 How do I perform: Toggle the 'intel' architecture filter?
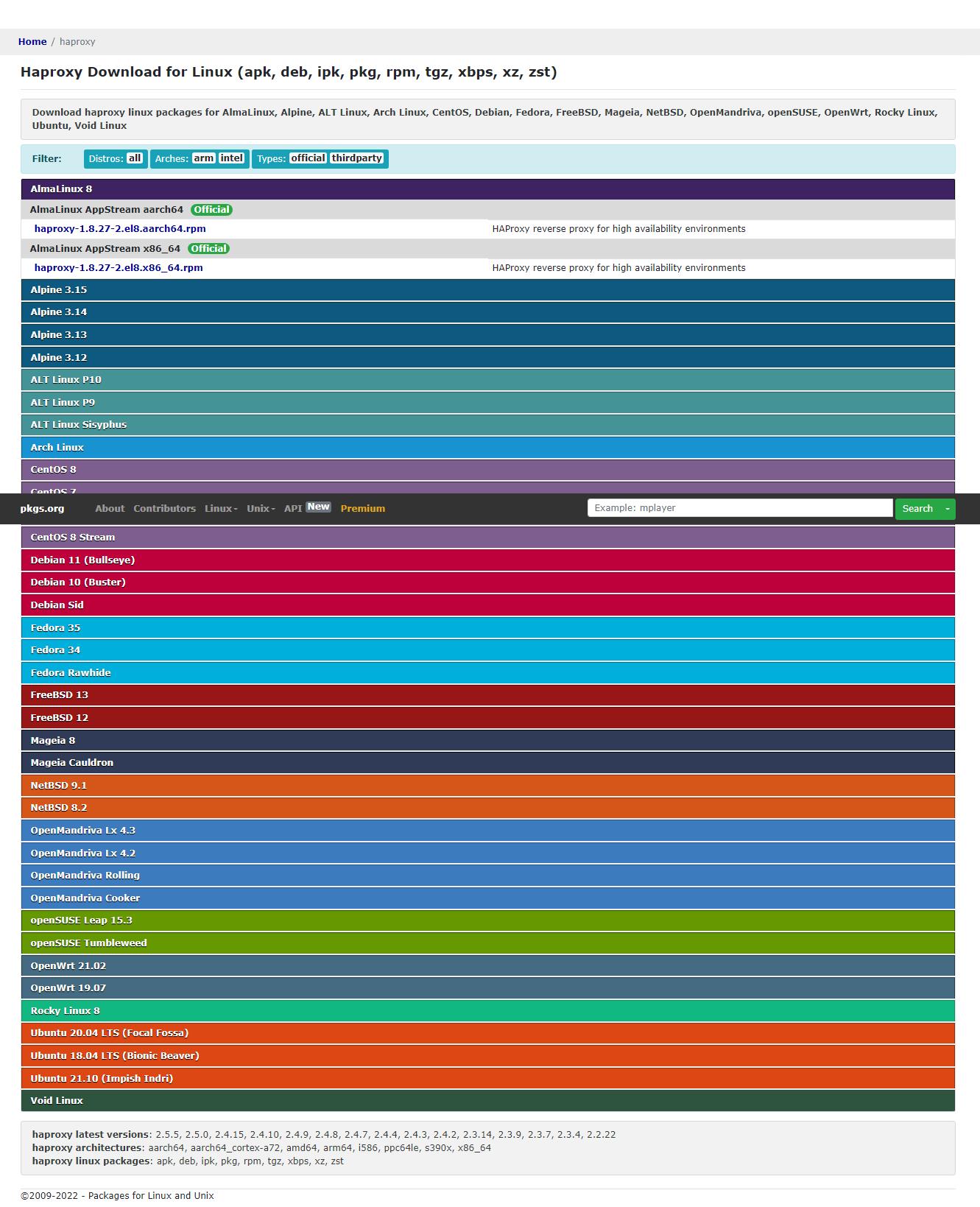tap(231, 158)
